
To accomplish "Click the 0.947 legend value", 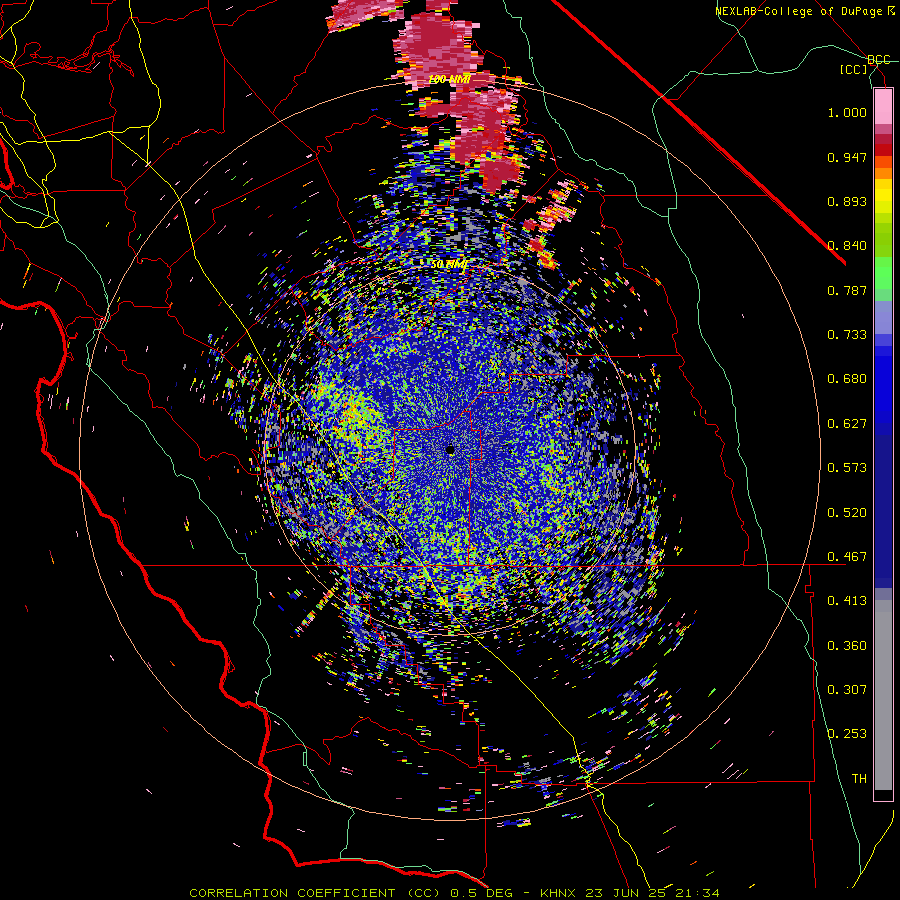I will (x=847, y=157).
